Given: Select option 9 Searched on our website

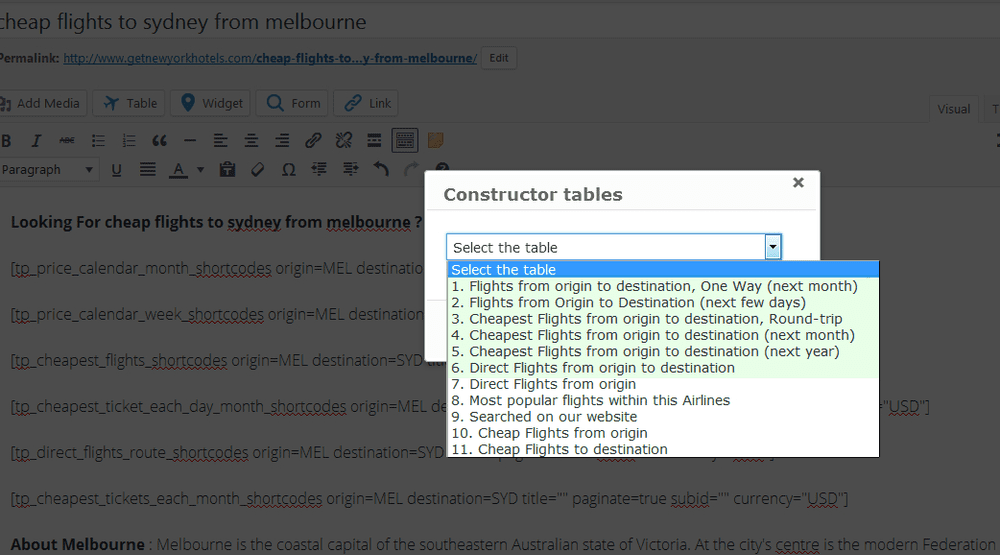Looking at the screenshot, I should (x=663, y=417).
